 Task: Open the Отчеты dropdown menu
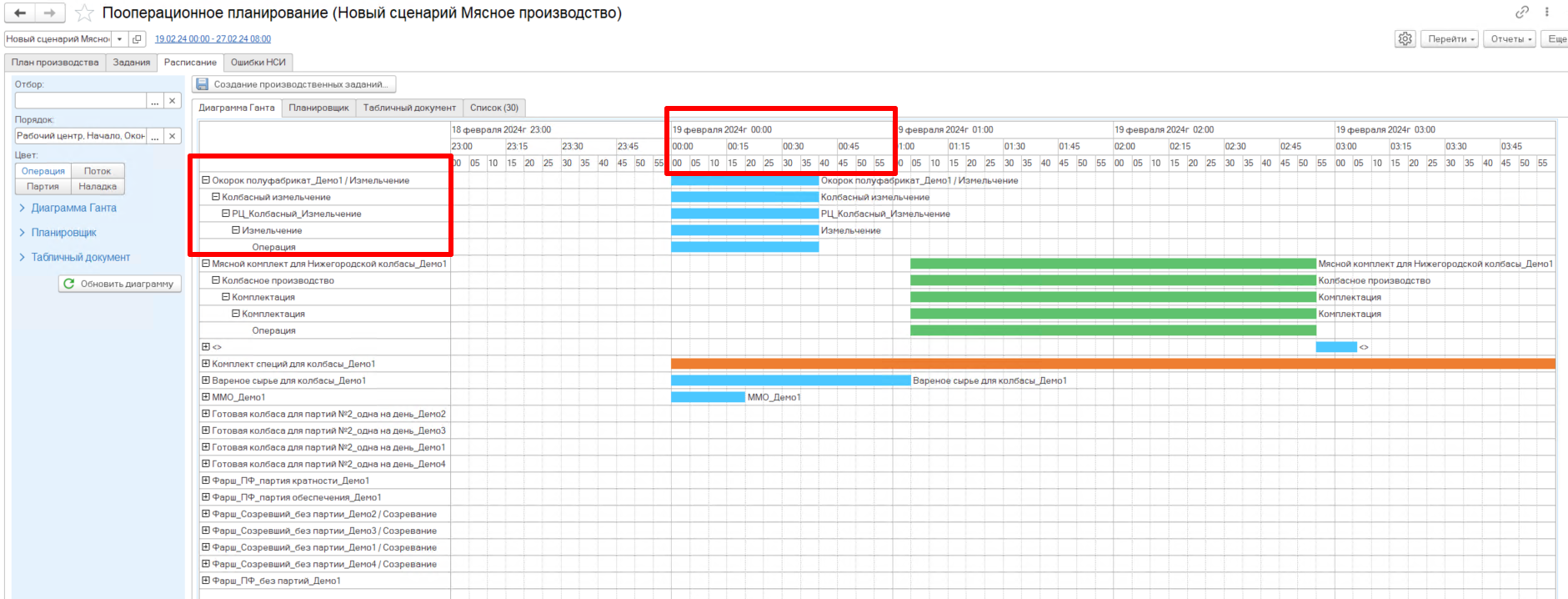coord(1510,39)
